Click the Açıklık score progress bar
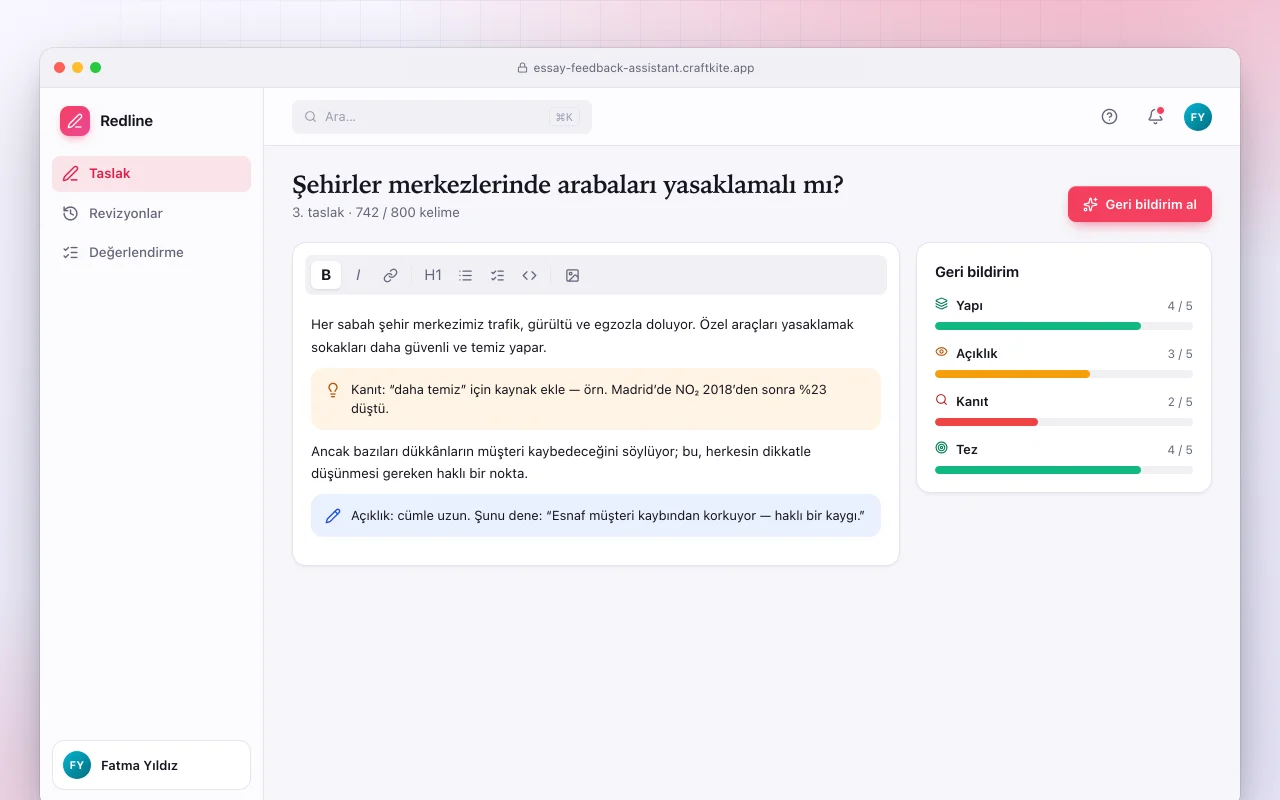 [1064, 374]
